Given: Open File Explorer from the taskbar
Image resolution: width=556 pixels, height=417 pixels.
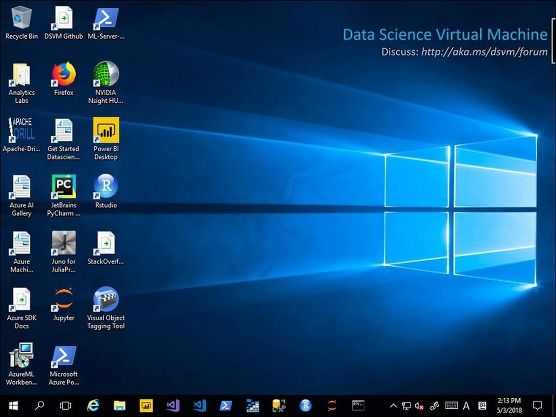Looking at the screenshot, I should 119,405.
